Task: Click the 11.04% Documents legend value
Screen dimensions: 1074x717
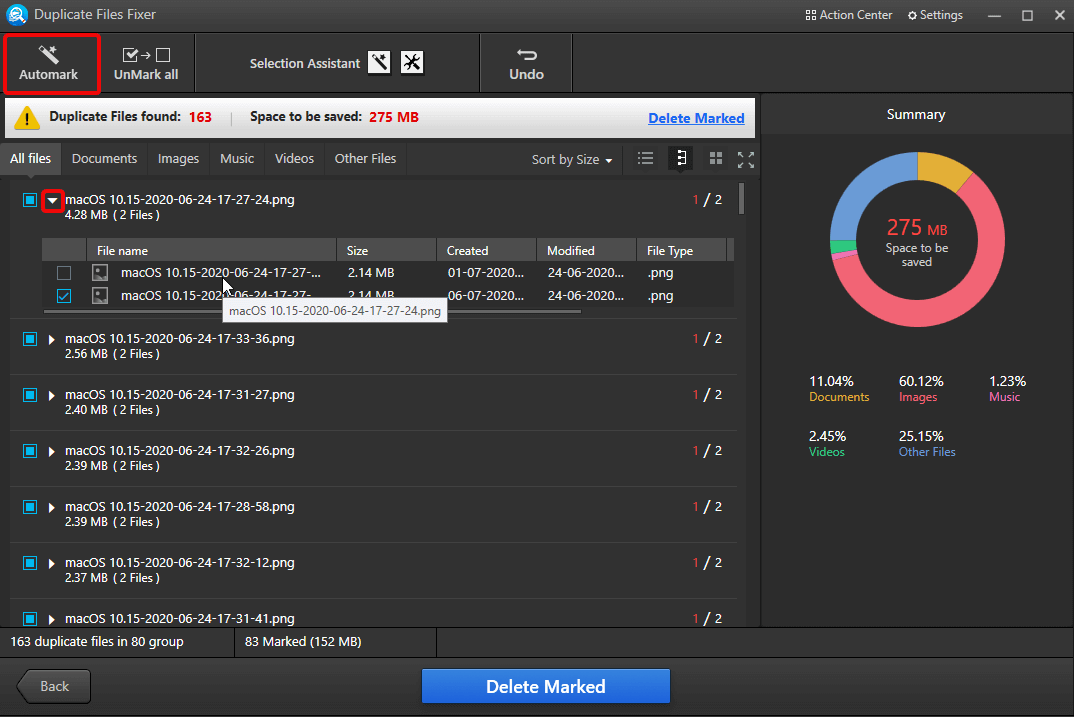Action: coord(831,381)
